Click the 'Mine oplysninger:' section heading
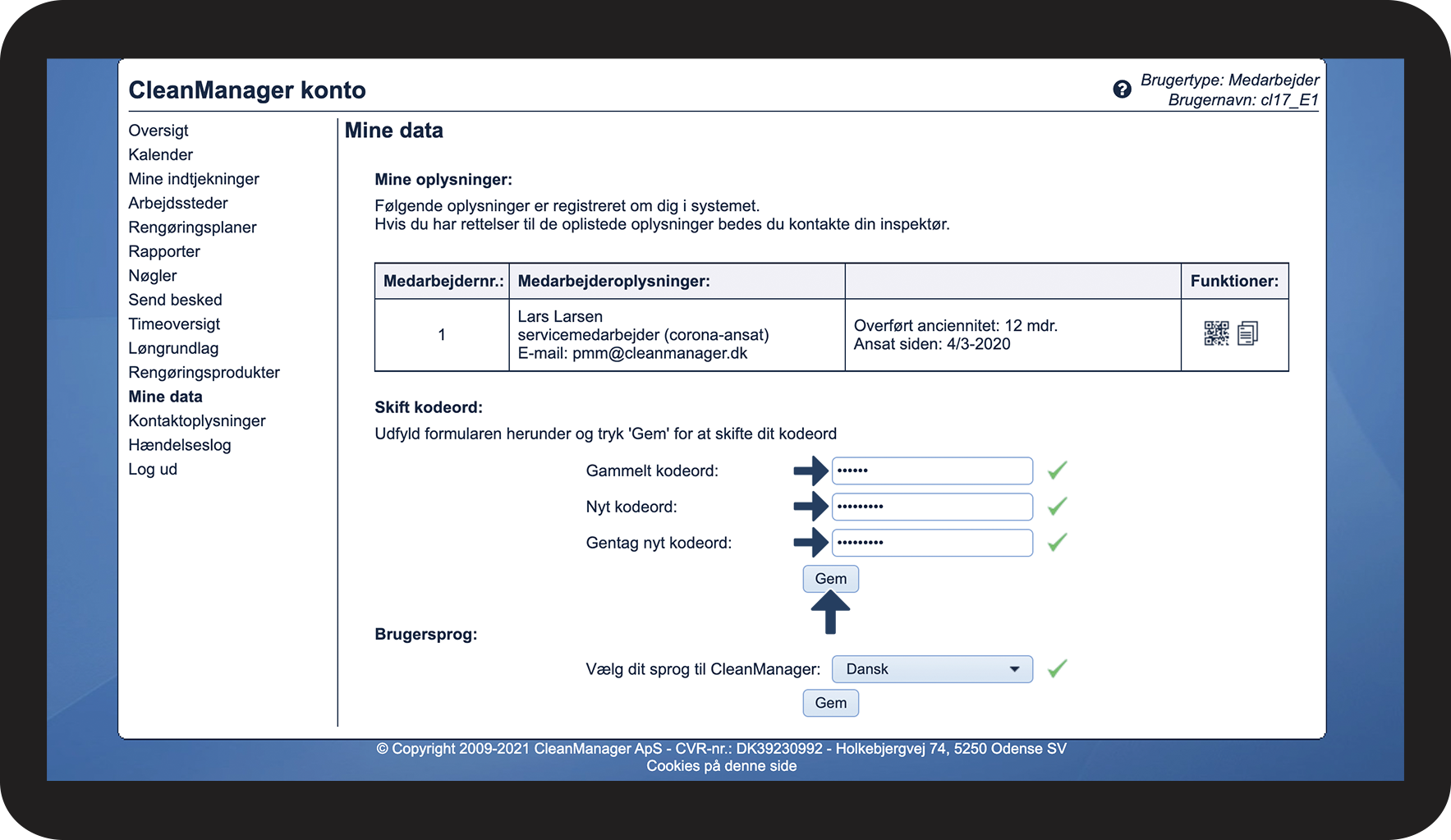The width and height of the screenshot is (1451, 840). click(443, 180)
